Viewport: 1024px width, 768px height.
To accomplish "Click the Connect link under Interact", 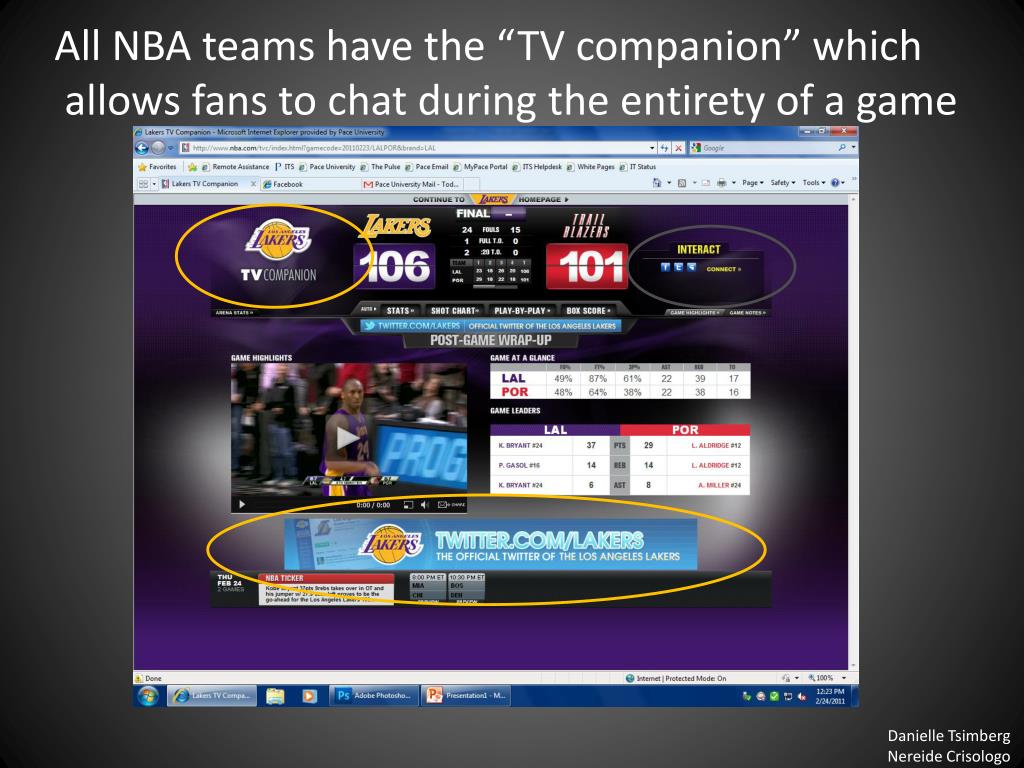I will (x=724, y=269).
